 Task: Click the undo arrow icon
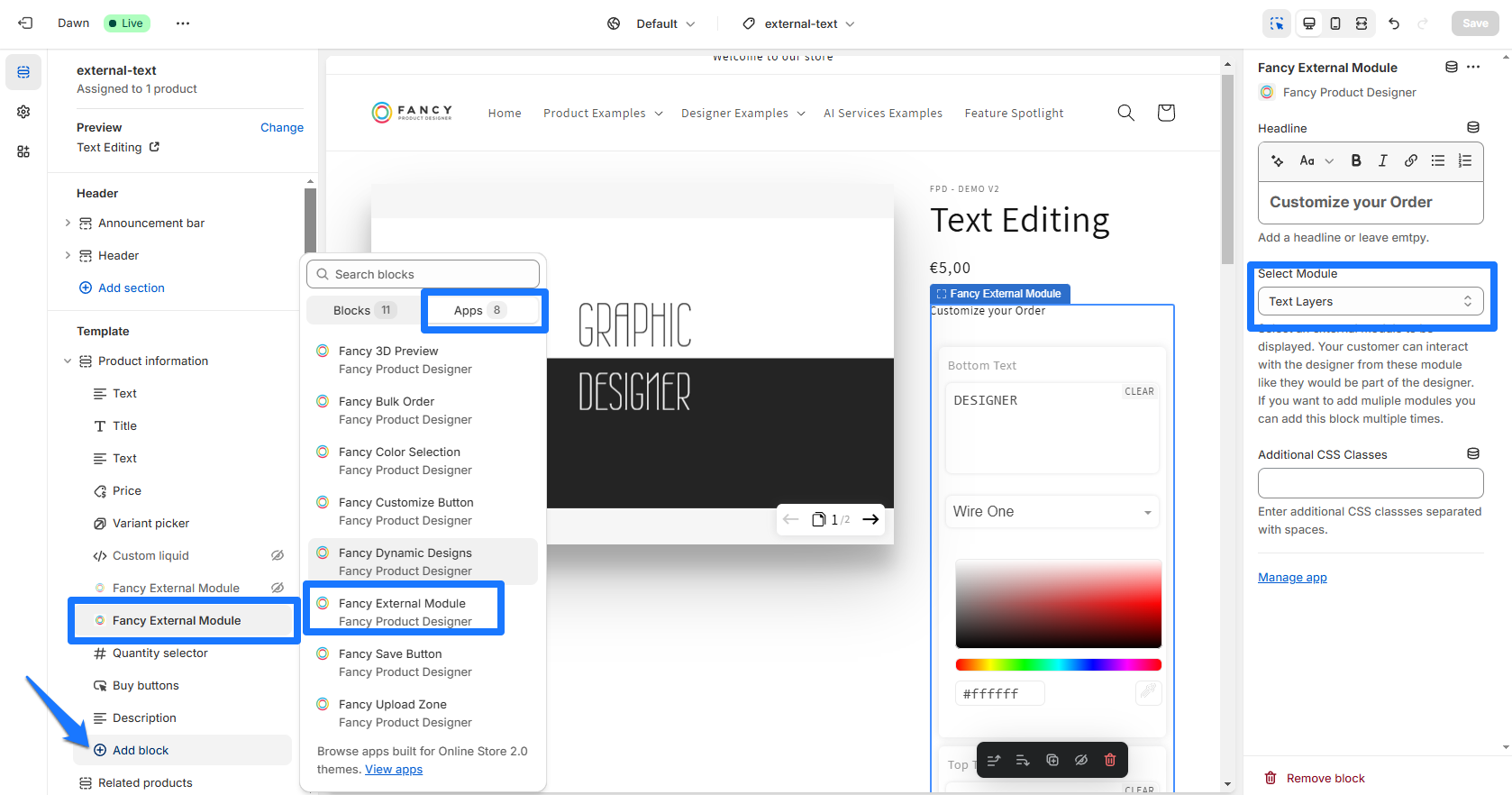pos(1394,23)
